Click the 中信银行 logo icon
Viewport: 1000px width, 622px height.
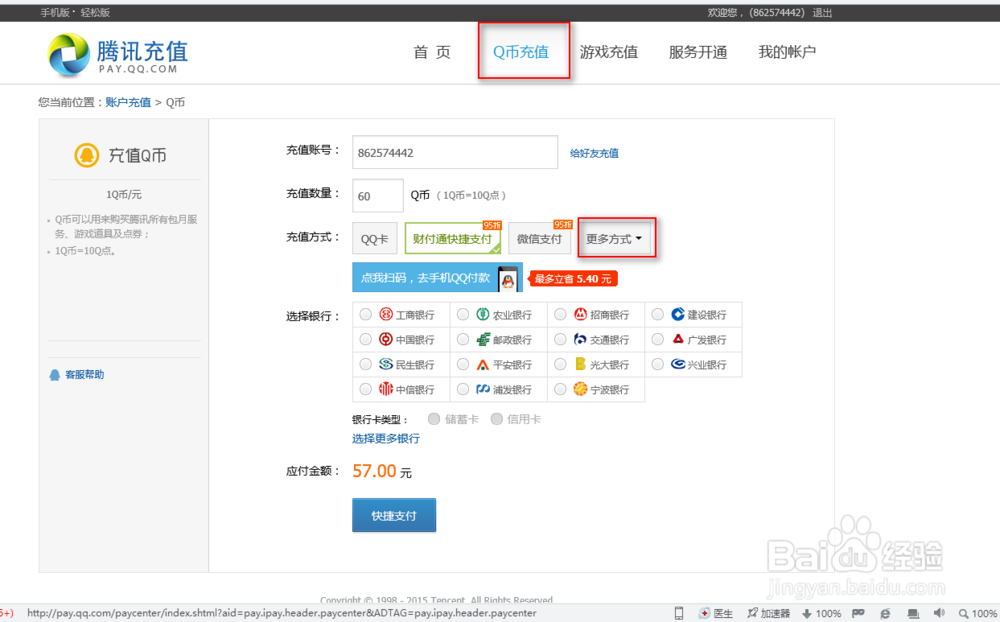click(386, 389)
